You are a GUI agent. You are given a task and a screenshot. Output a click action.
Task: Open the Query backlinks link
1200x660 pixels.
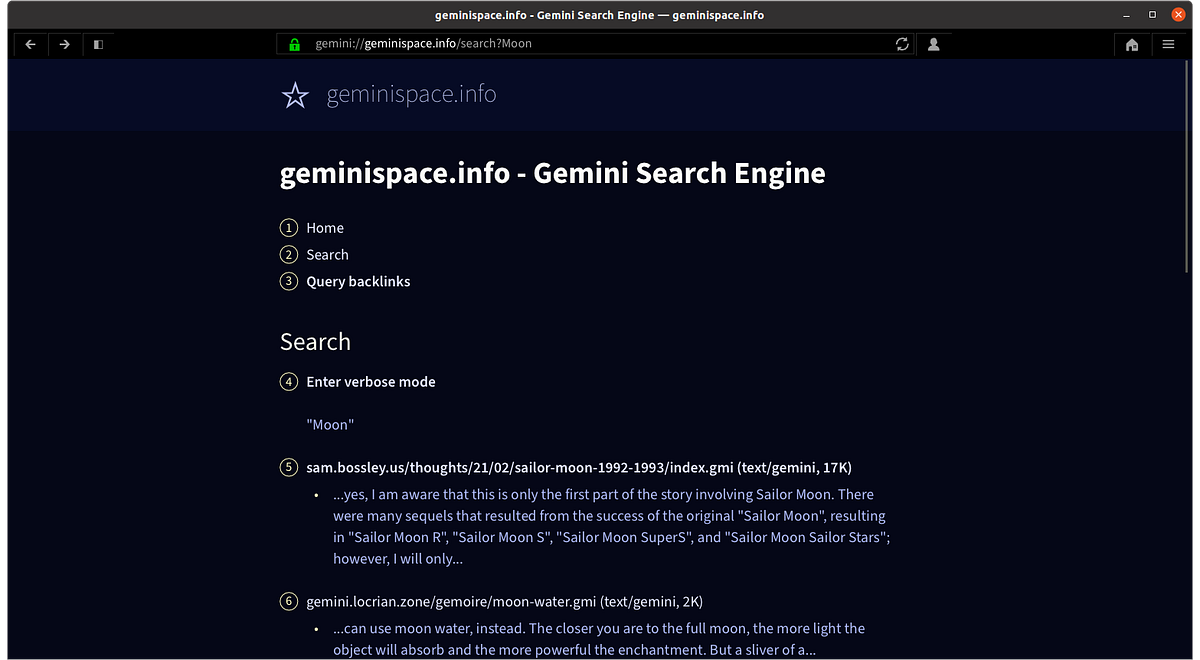point(358,282)
